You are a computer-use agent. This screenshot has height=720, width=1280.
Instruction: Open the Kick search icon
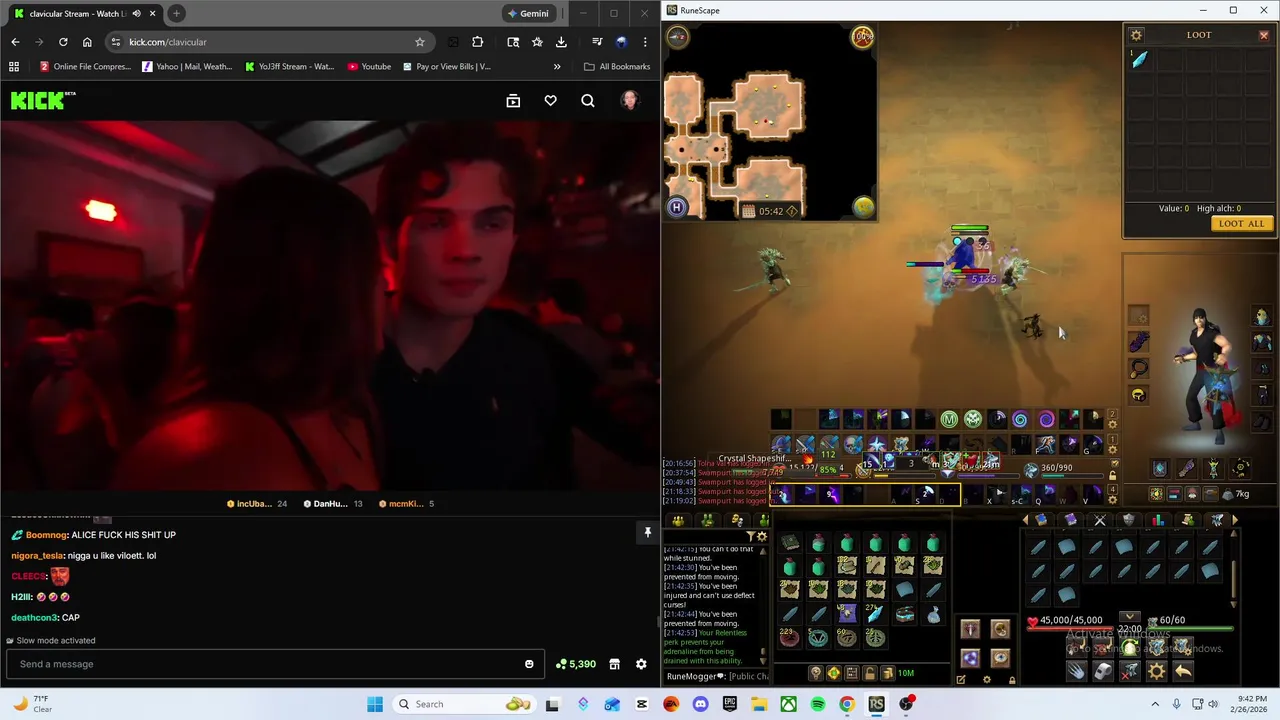click(x=588, y=100)
